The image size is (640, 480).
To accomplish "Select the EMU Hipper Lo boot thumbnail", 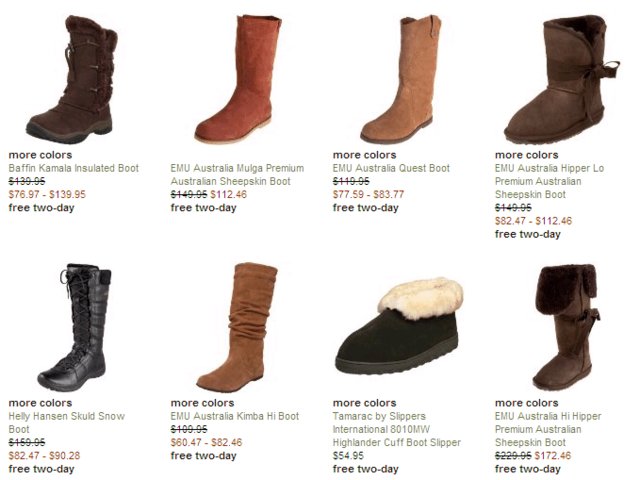I will tap(562, 80).
